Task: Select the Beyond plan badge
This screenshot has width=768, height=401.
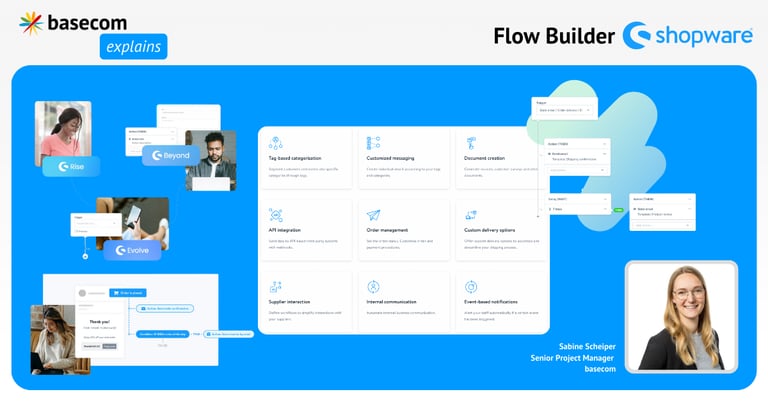Action: (171, 155)
